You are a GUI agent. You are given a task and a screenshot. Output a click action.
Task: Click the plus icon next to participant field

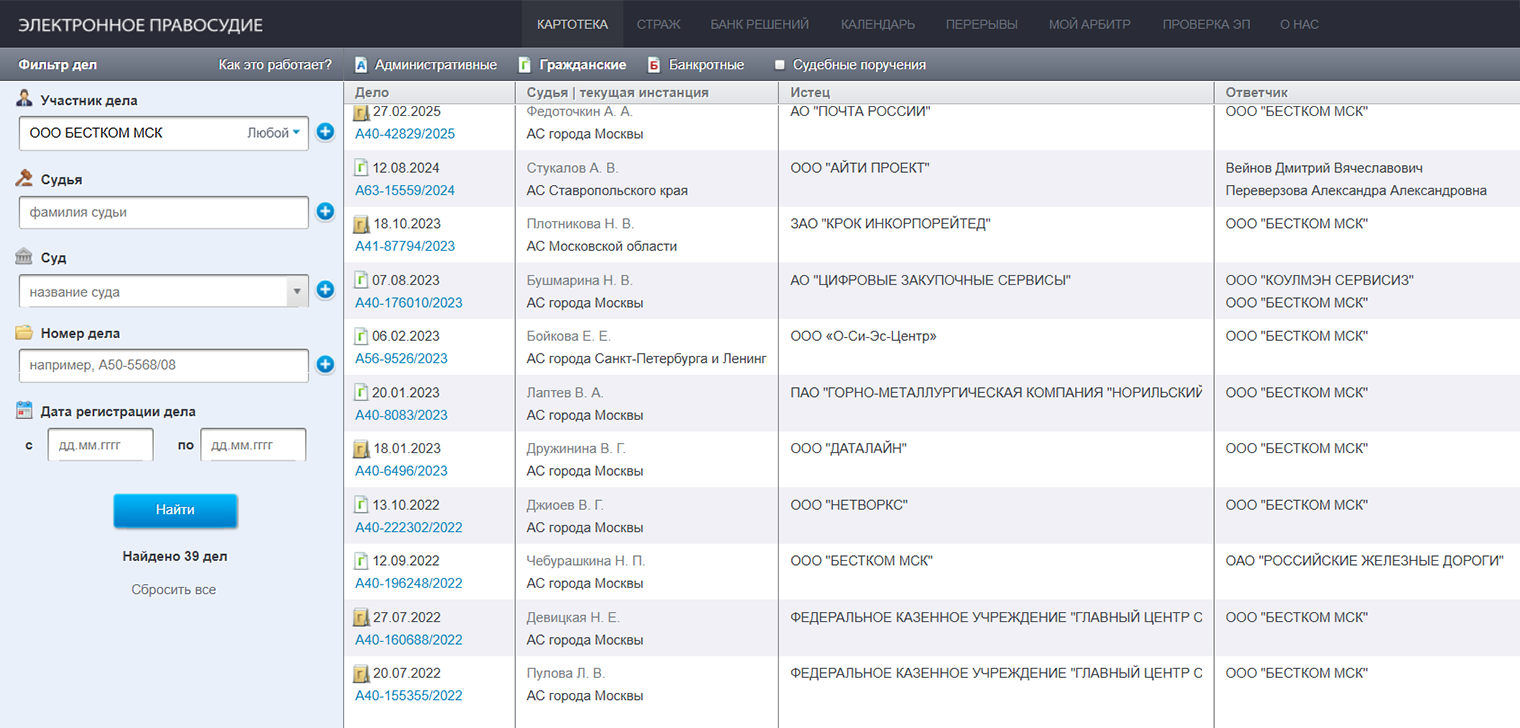tap(325, 132)
